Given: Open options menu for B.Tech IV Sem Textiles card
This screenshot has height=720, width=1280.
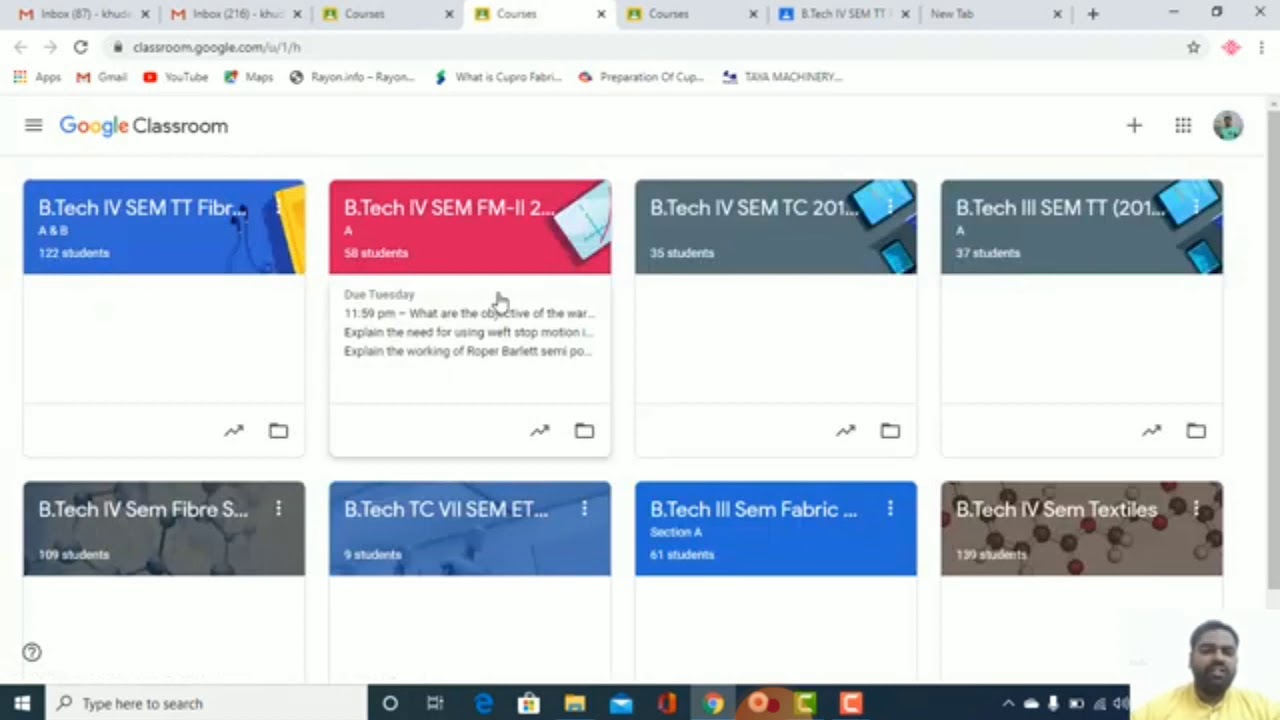Looking at the screenshot, I should click(1196, 509).
